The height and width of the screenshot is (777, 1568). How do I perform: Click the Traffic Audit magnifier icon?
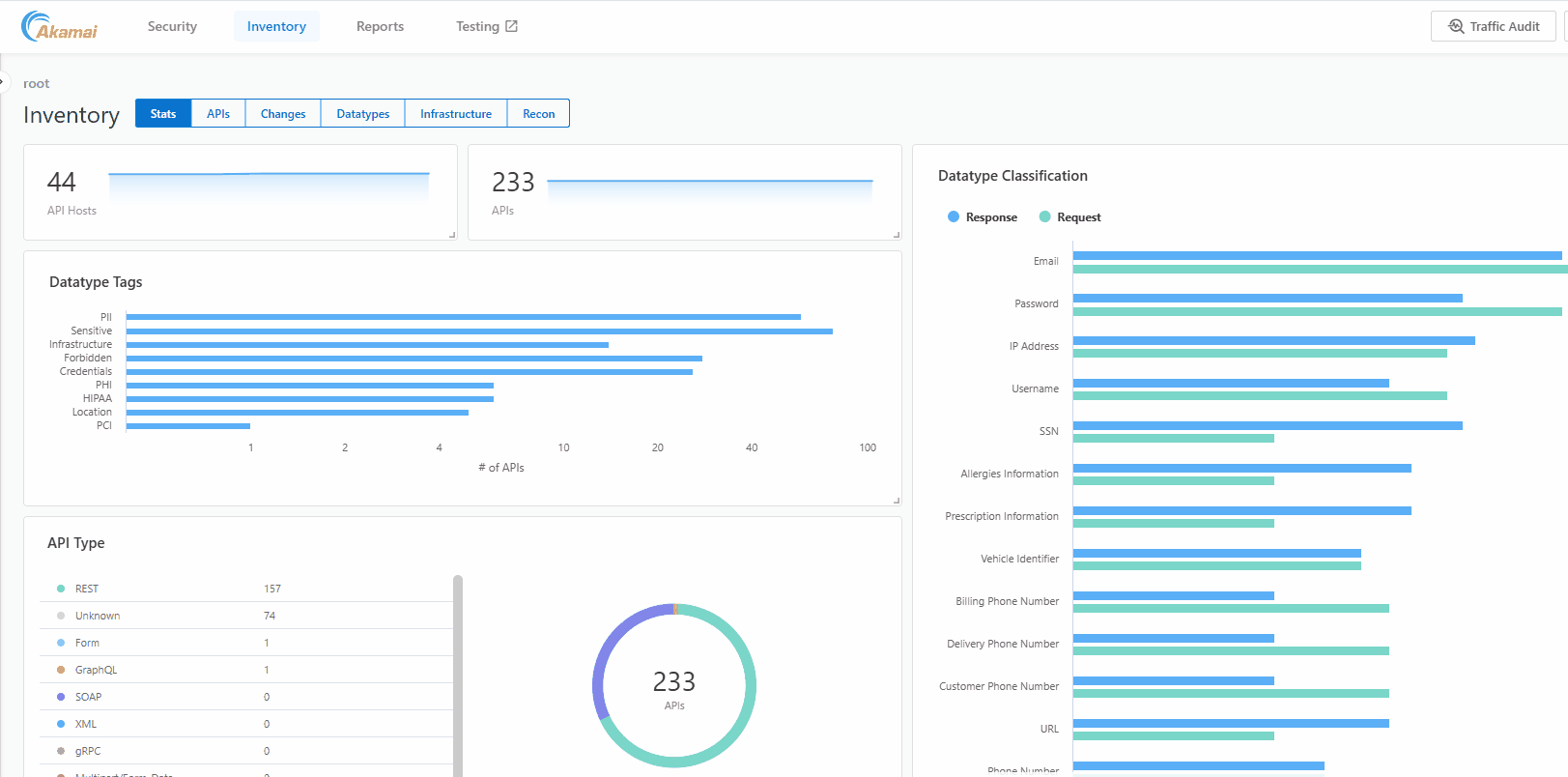1455,26
